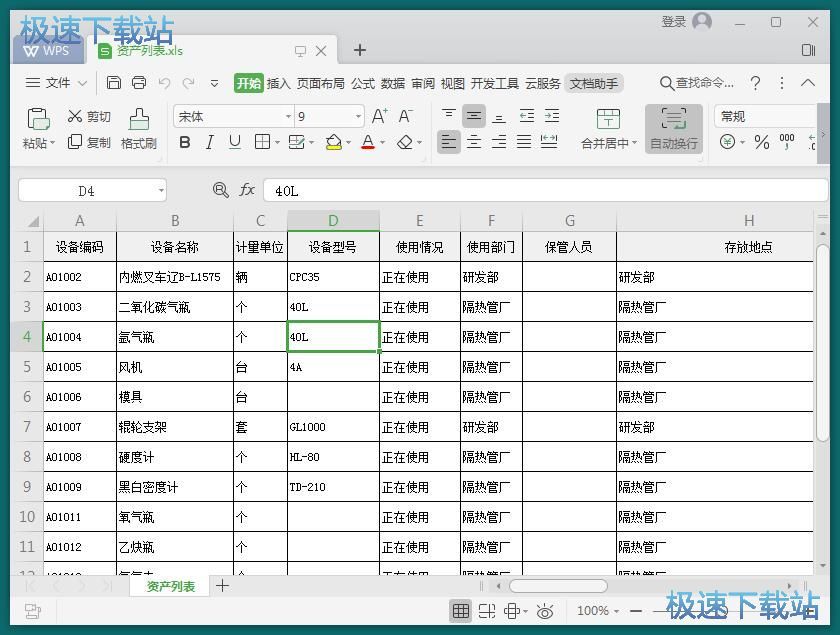Close the 资产列表.xls tab
The height and width of the screenshot is (635, 840).
(321, 51)
